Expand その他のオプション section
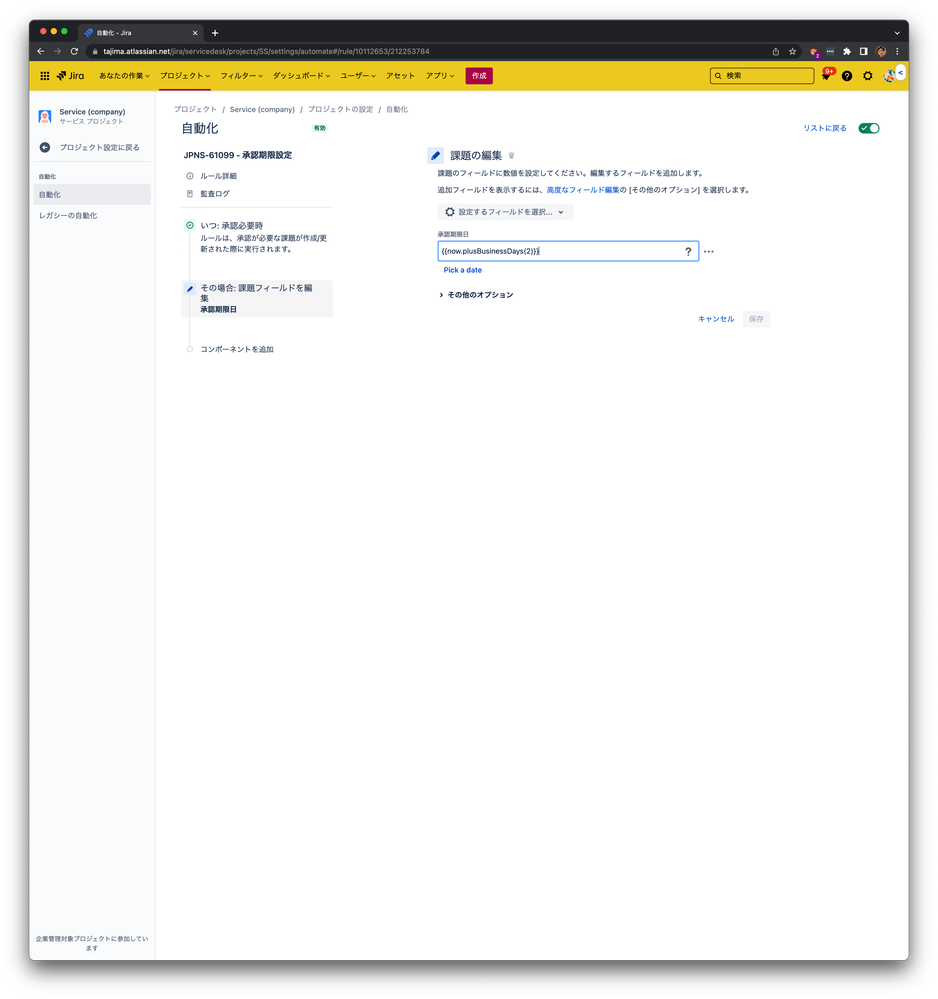This screenshot has width=938, height=999. click(x=479, y=294)
